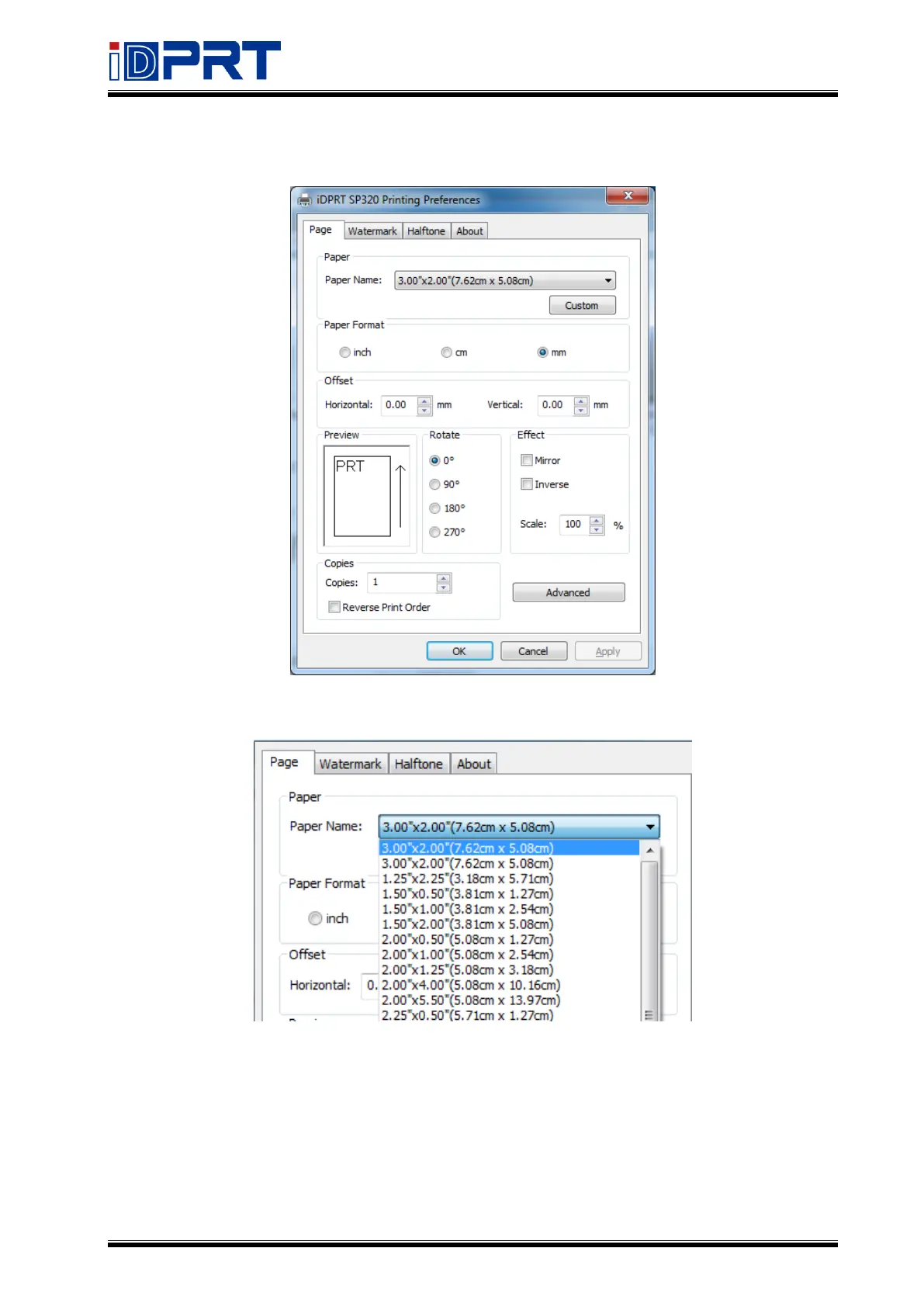The width and height of the screenshot is (924, 1307).
Task: Click the printer icon in dialog title bar
Action: point(305,199)
